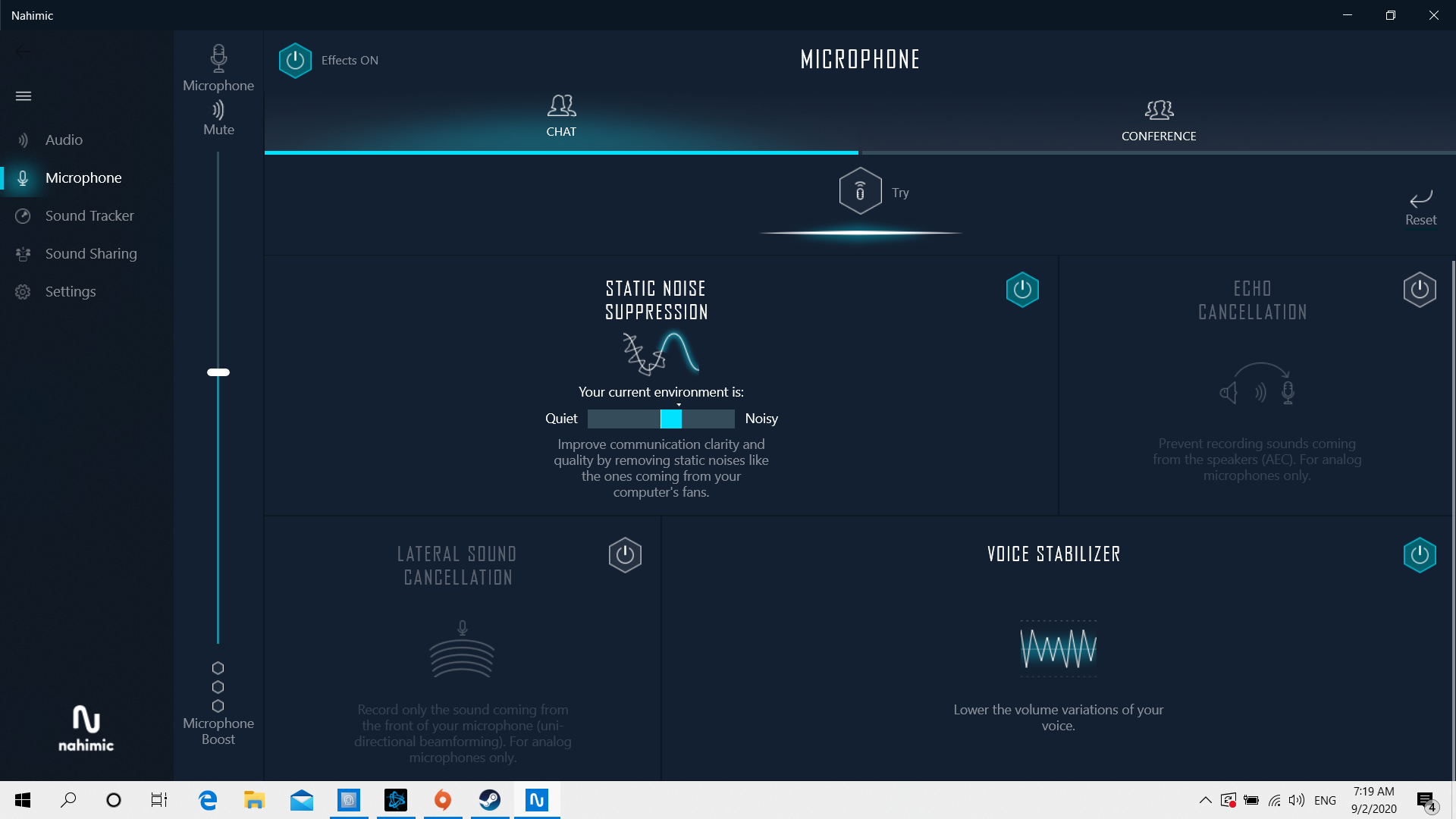Click the Try label
Viewport: 1456px width, 819px height.
tap(900, 193)
